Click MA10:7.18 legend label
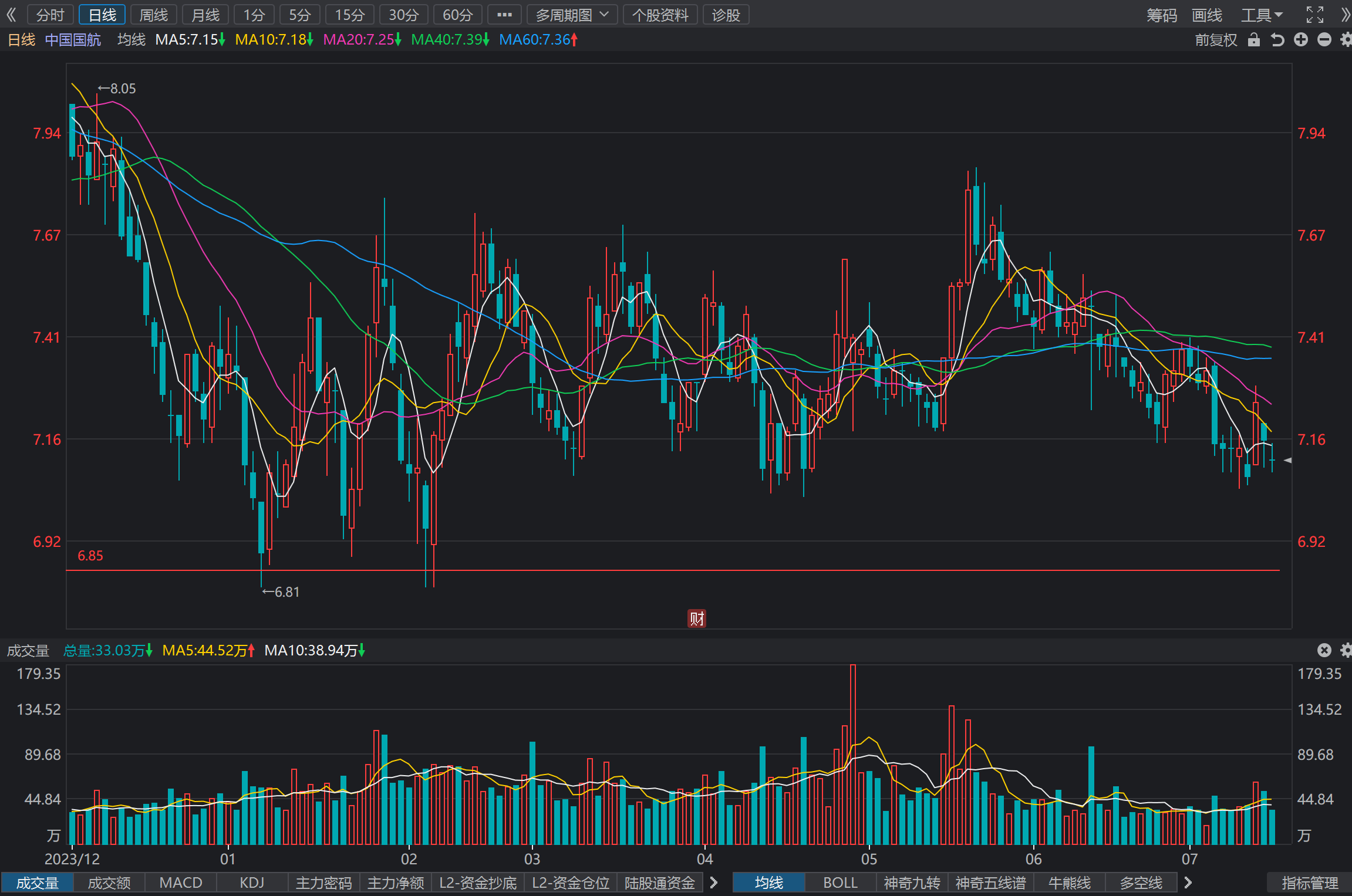This screenshot has height=896, width=1352. click(274, 39)
